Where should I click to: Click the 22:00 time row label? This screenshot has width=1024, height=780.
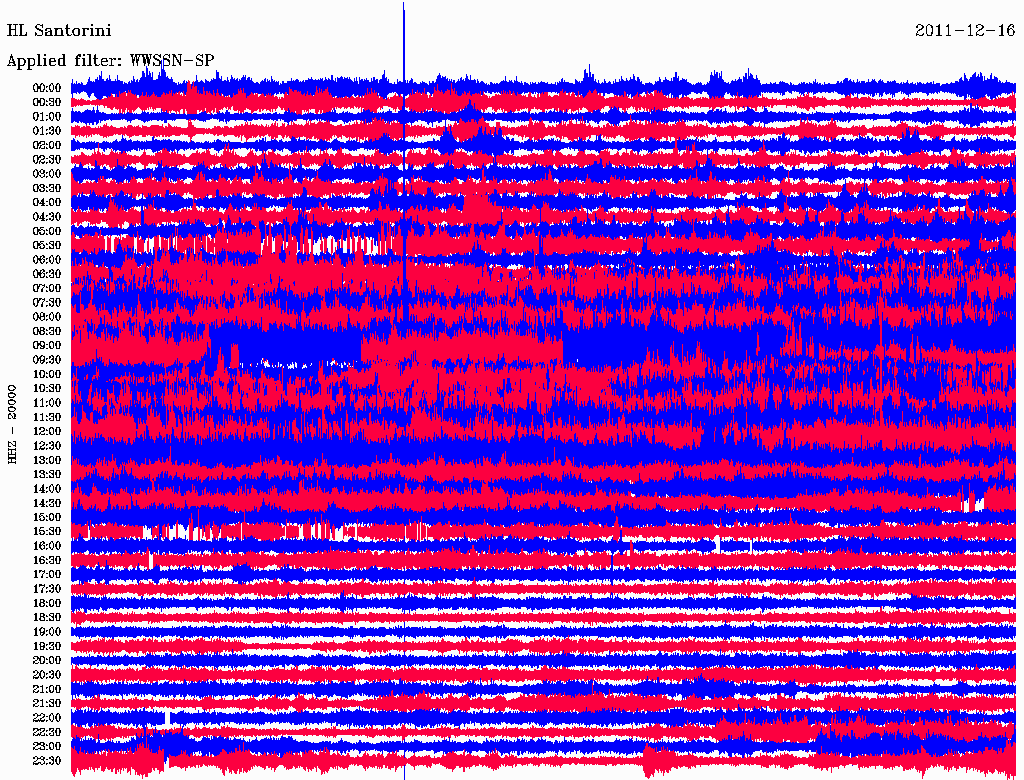48,718
